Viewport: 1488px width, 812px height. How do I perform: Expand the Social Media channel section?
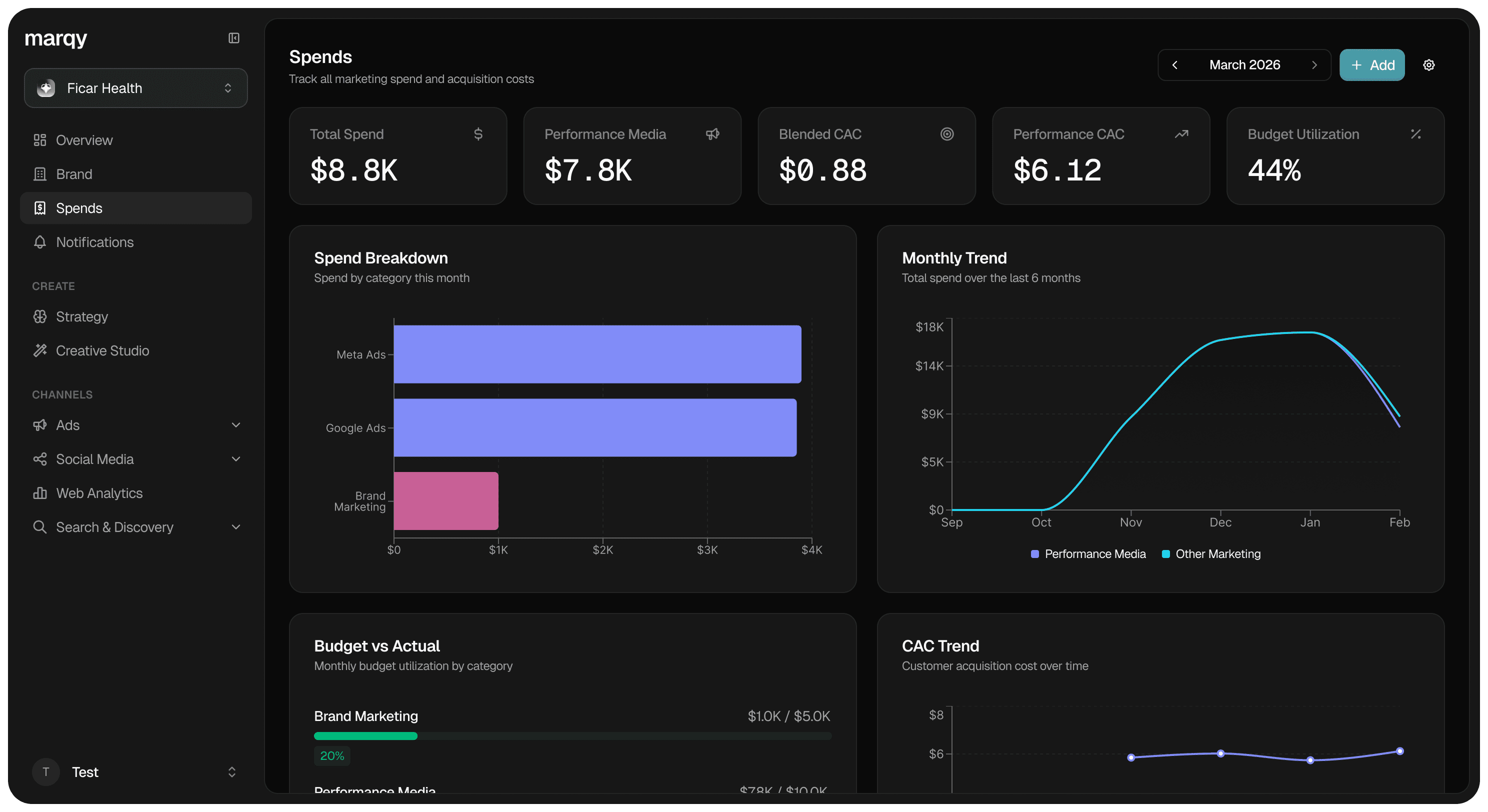pos(235,458)
